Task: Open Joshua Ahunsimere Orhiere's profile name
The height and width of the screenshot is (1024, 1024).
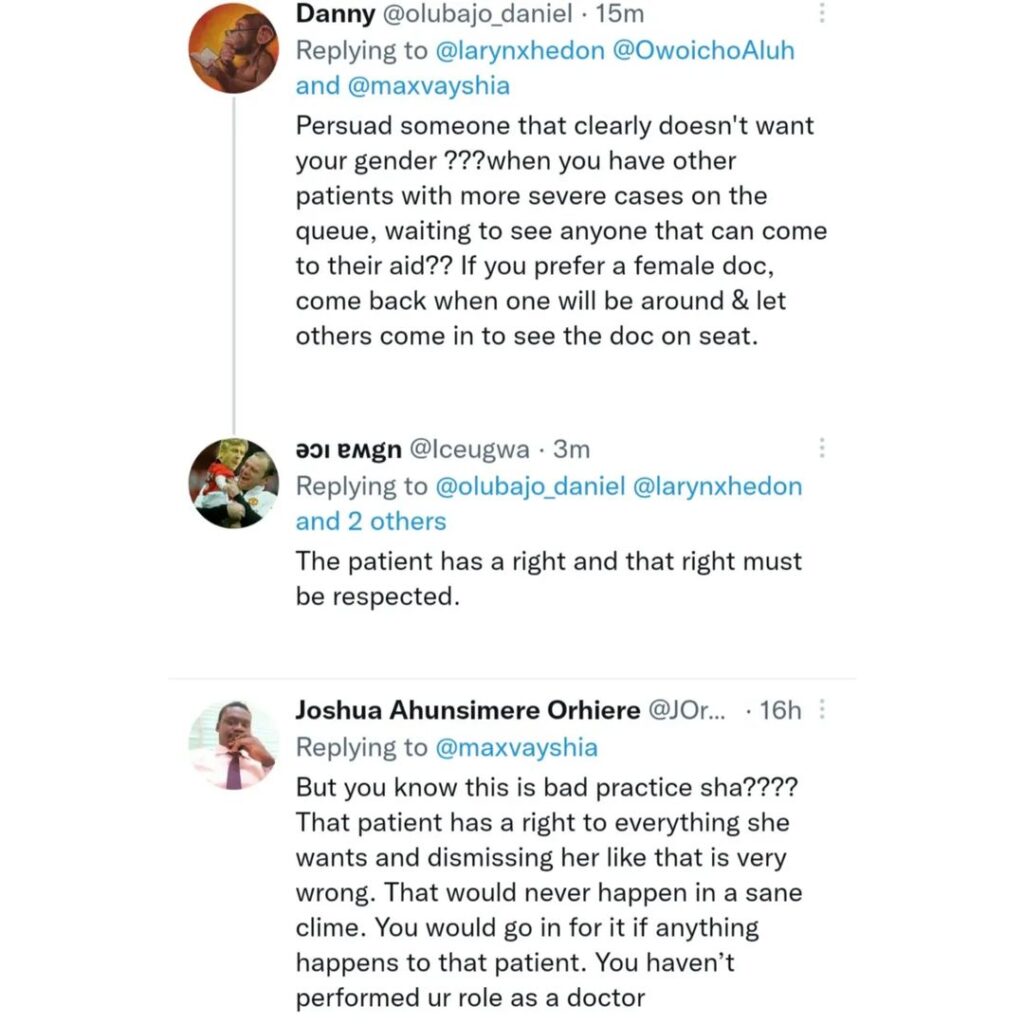Action: pos(468,711)
